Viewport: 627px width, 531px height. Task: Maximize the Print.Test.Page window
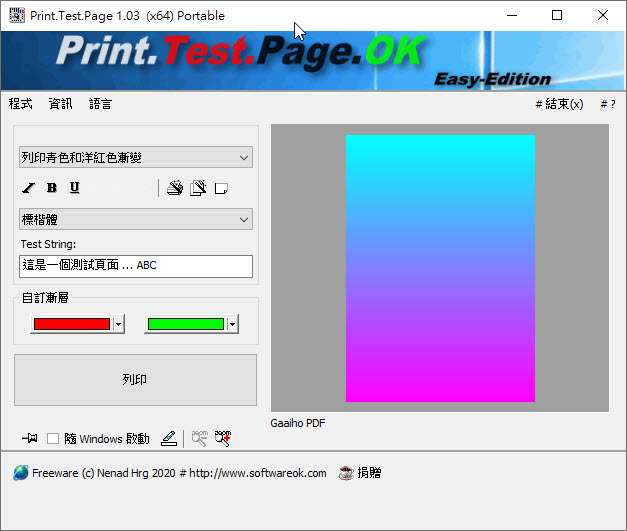click(x=557, y=16)
